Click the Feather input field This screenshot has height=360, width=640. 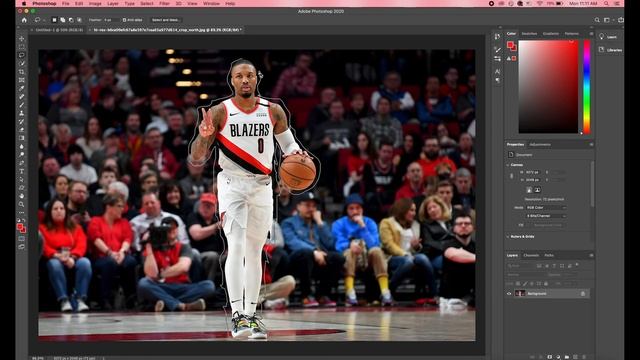tap(111, 20)
